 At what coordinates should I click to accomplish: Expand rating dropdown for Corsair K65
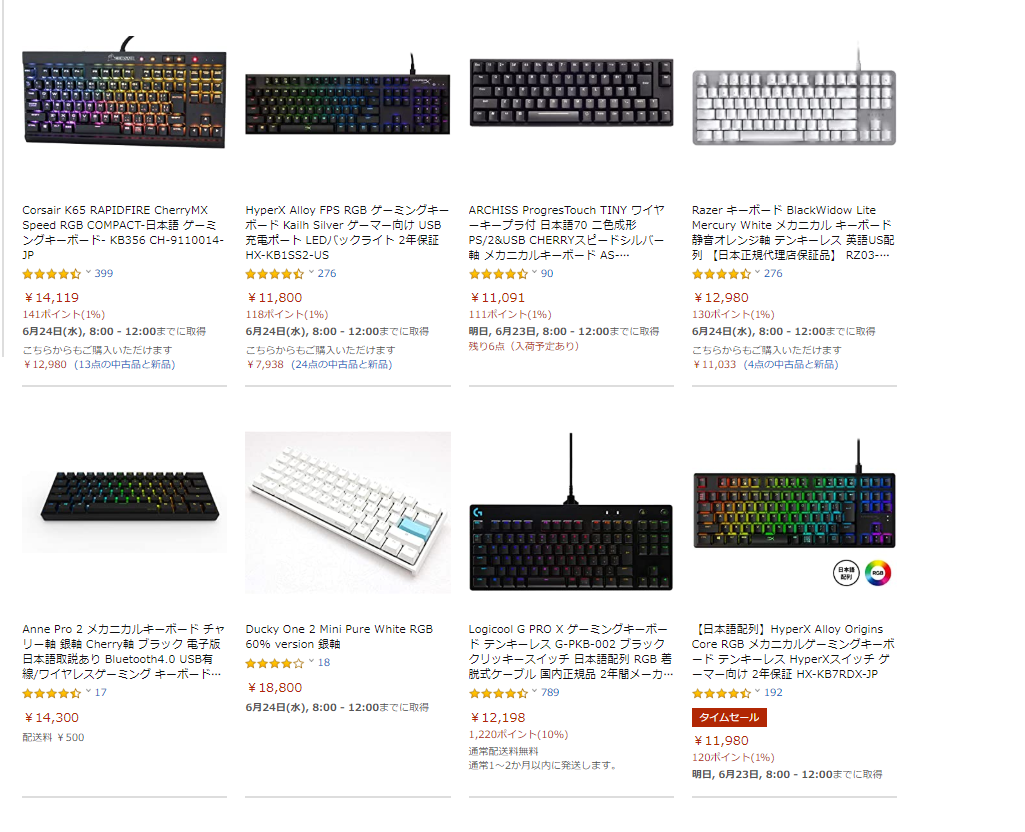click(88, 273)
